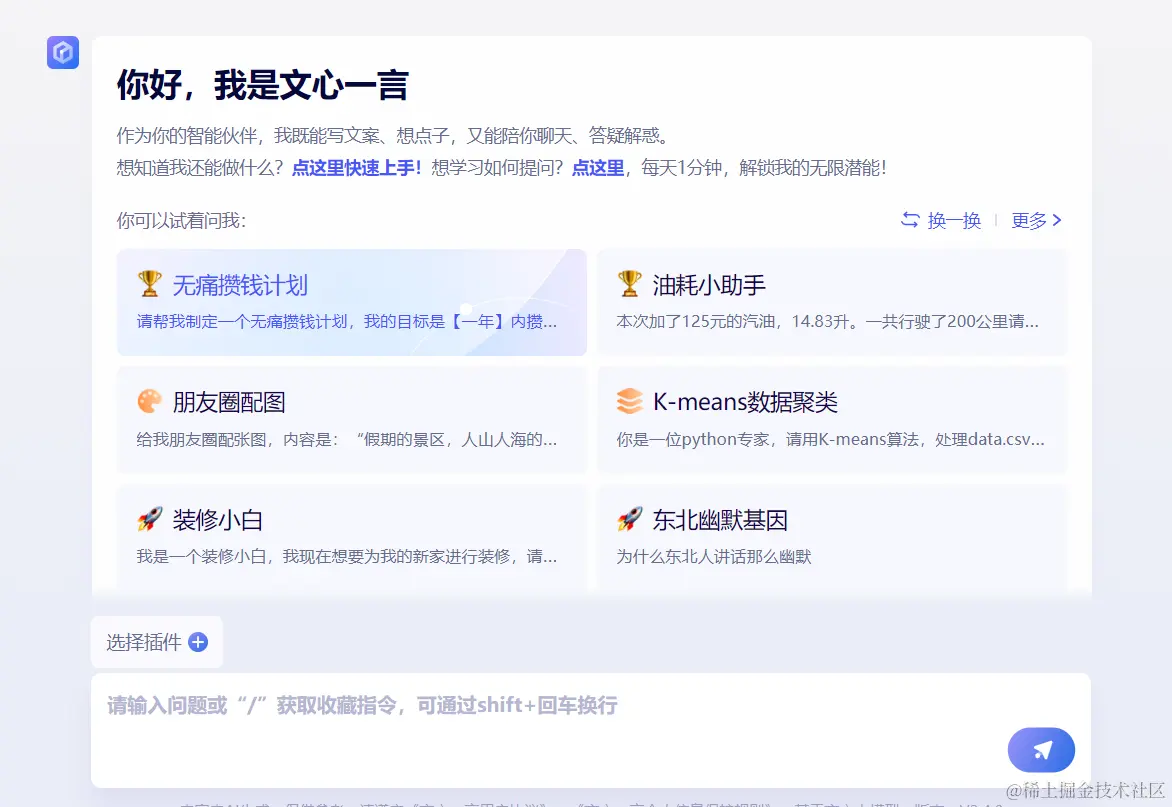Send the message with the paper-plane button
1172x807 pixels.
tap(1041, 749)
